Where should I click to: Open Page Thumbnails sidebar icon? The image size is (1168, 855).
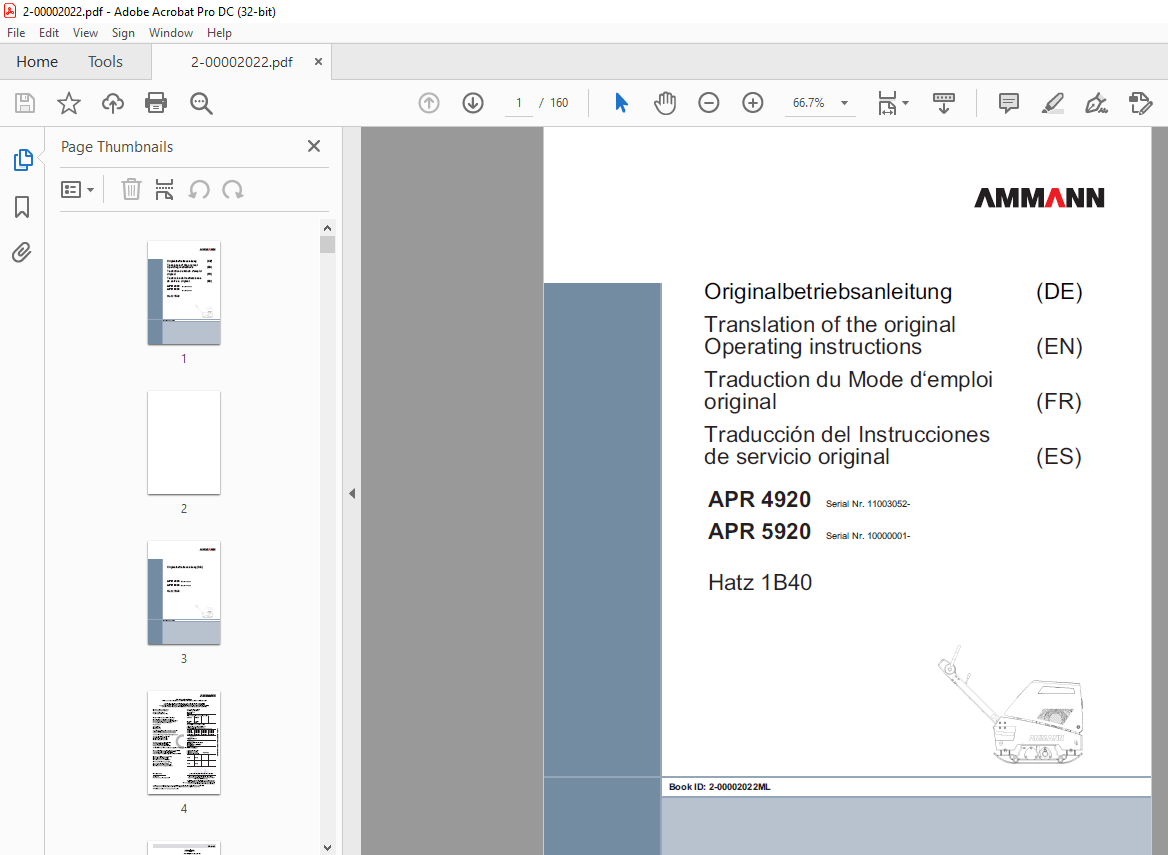click(x=23, y=159)
